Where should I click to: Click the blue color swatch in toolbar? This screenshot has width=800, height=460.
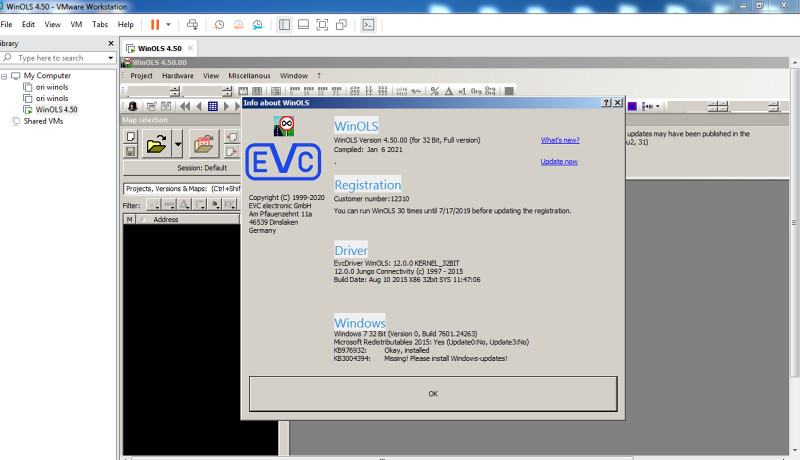[632, 106]
